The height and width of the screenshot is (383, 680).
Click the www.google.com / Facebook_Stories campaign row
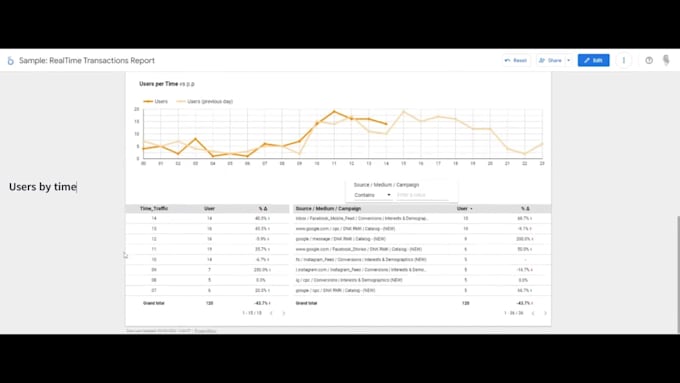point(422,249)
